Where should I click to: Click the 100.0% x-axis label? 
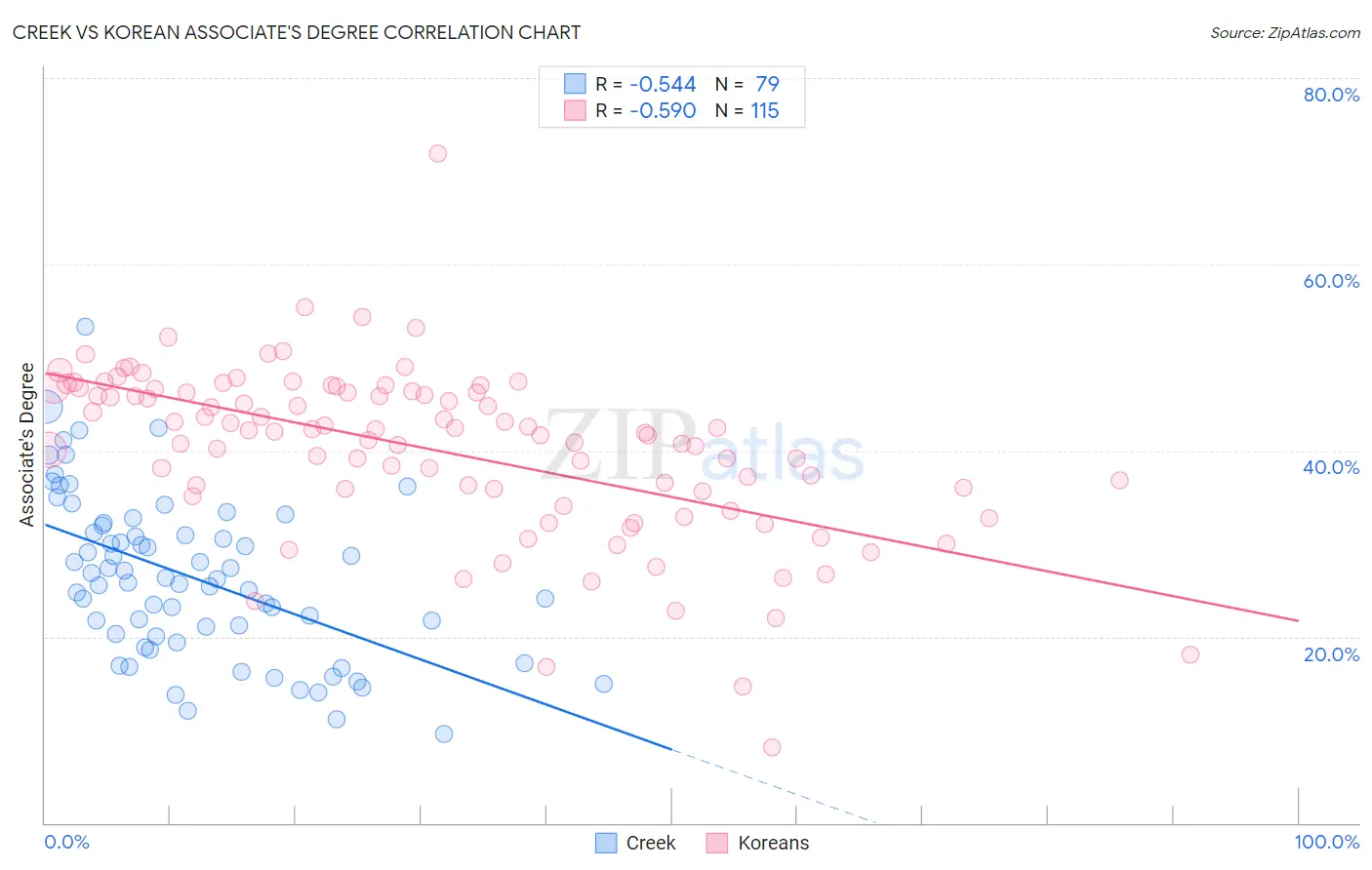(x=1327, y=842)
